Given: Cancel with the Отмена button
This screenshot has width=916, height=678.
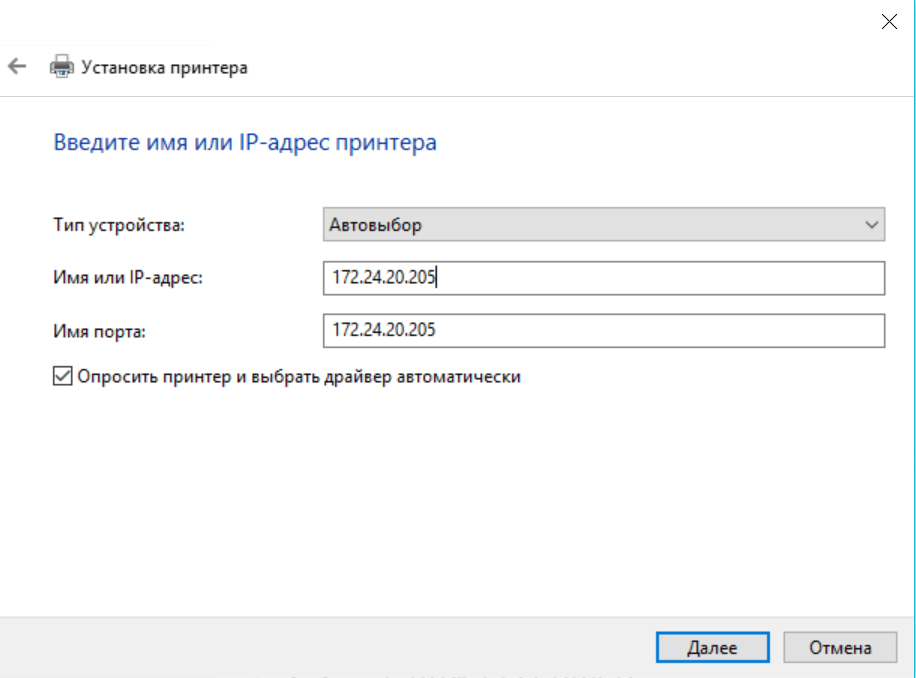Looking at the screenshot, I should coord(840,648).
